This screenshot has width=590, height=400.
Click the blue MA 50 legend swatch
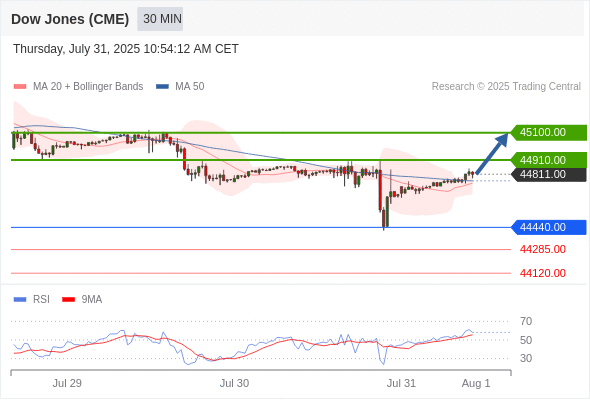click(x=162, y=87)
